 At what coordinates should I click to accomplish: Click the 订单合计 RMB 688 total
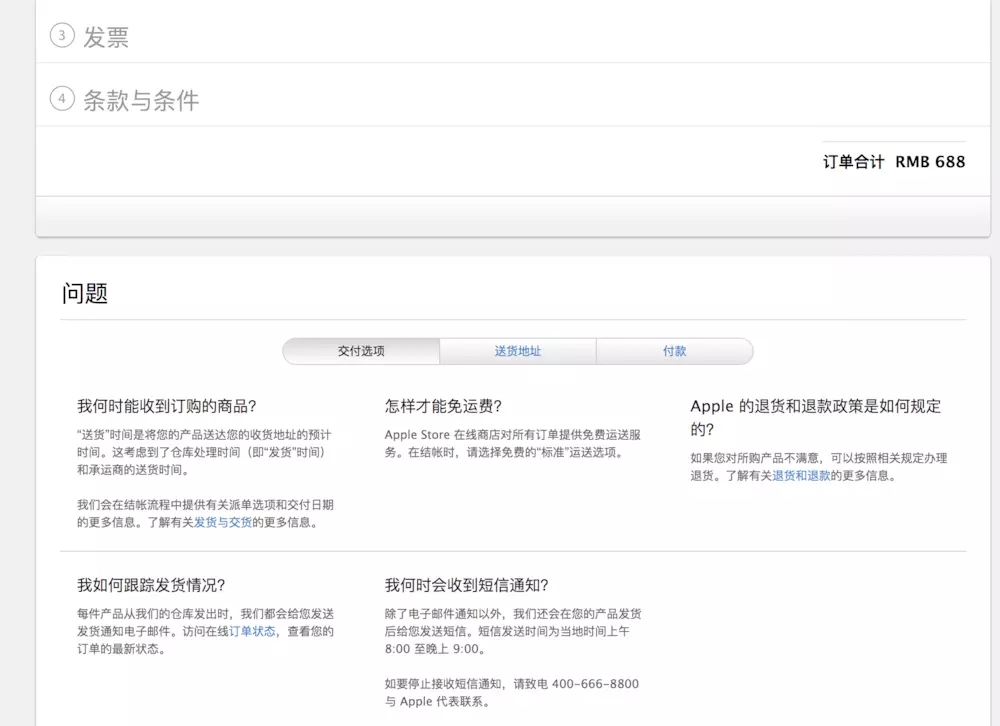click(894, 161)
